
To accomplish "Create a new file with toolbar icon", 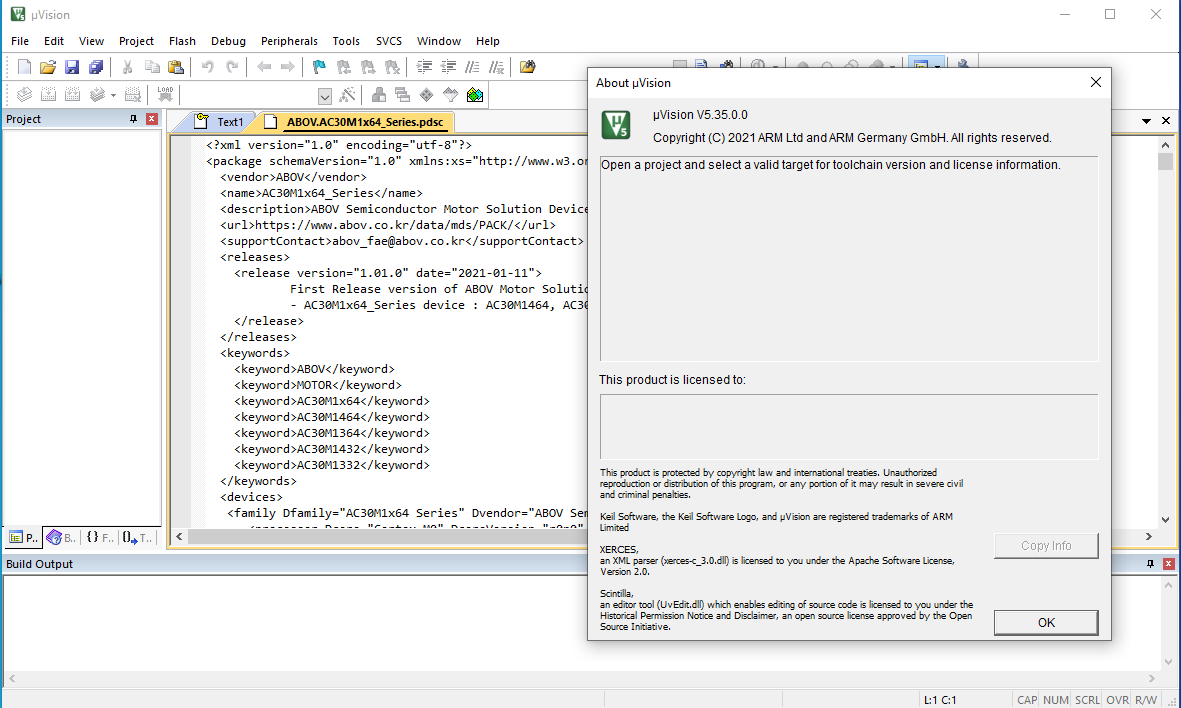I will pyautogui.click(x=24, y=67).
